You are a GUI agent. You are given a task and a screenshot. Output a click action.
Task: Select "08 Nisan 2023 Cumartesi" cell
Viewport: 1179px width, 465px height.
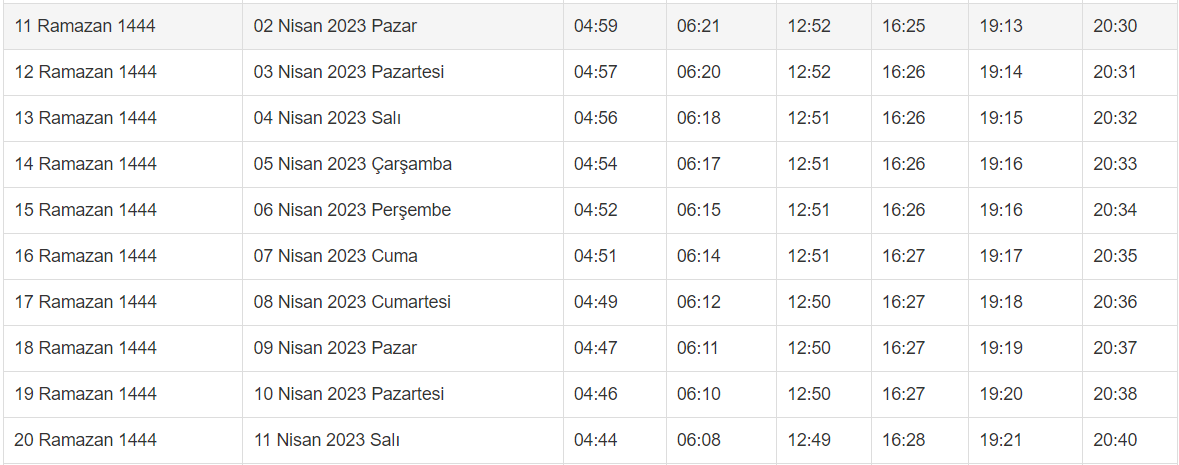point(352,302)
